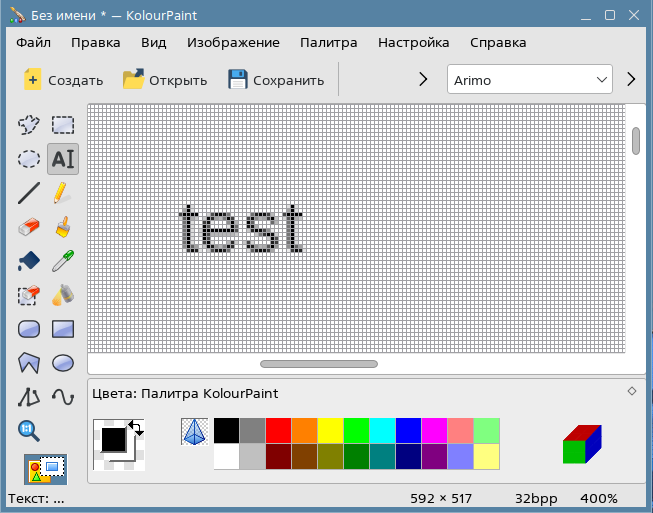Image resolution: width=653 pixels, height=513 pixels.
Task: Open the Изображение menu
Action: 233,43
